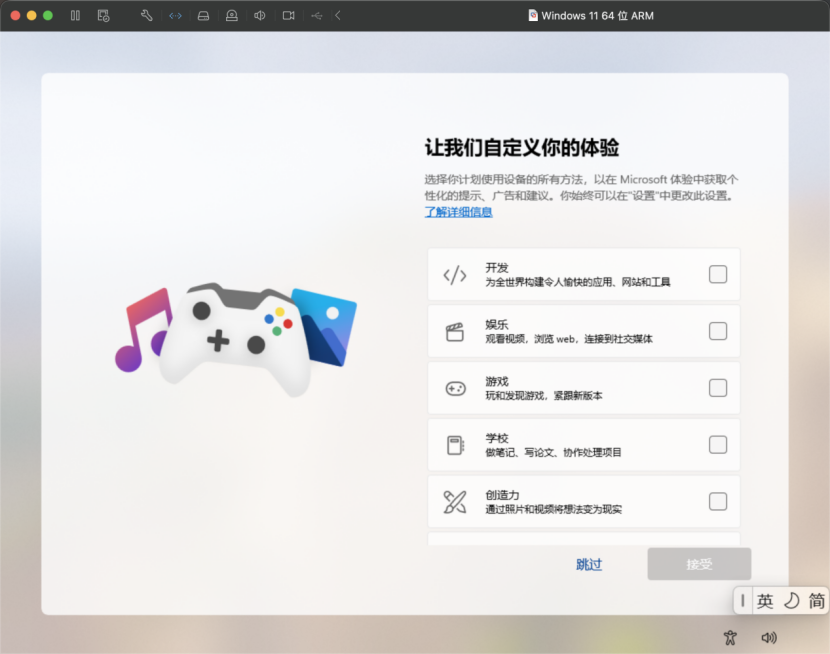Click the 游戏 option title text

tap(497, 381)
